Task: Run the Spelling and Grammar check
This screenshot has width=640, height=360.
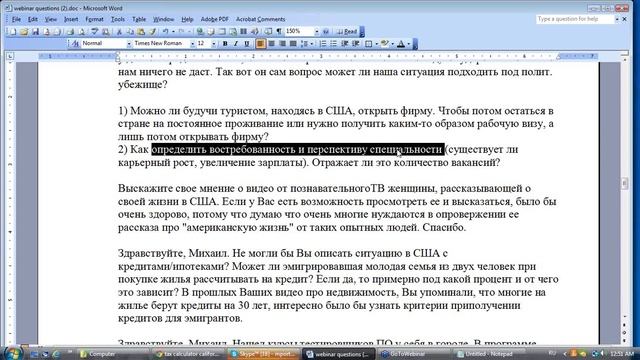Action: pyautogui.click(x=94, y=31)
